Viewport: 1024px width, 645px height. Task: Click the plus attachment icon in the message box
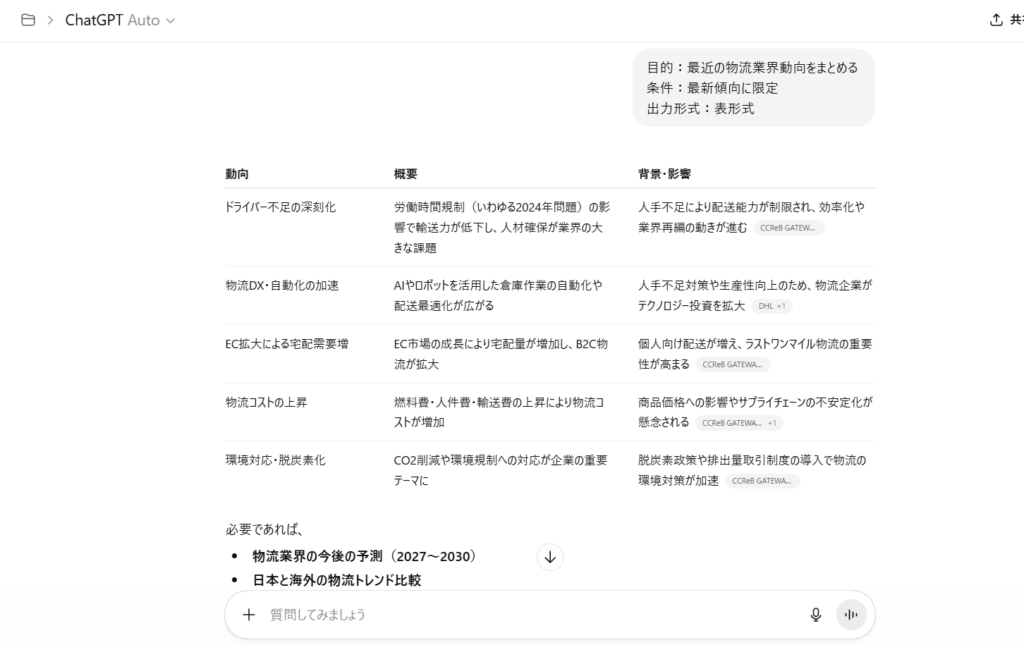[249, 615]
